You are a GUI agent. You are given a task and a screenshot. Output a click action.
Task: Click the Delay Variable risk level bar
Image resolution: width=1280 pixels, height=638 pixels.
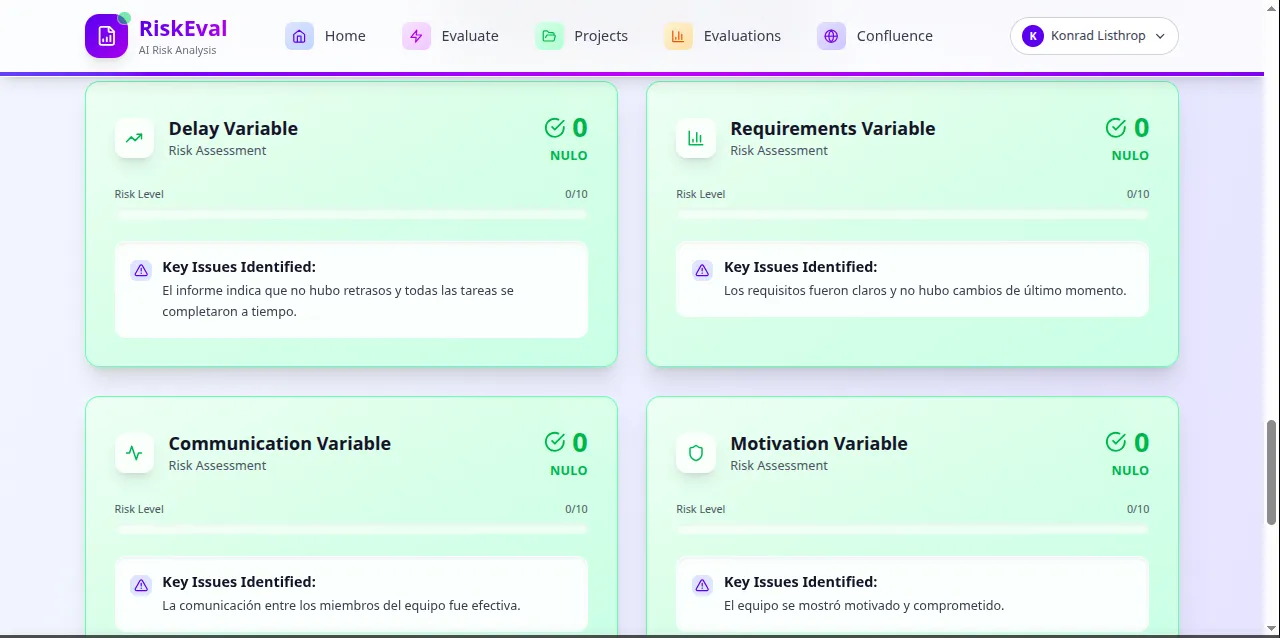(351, 214)
